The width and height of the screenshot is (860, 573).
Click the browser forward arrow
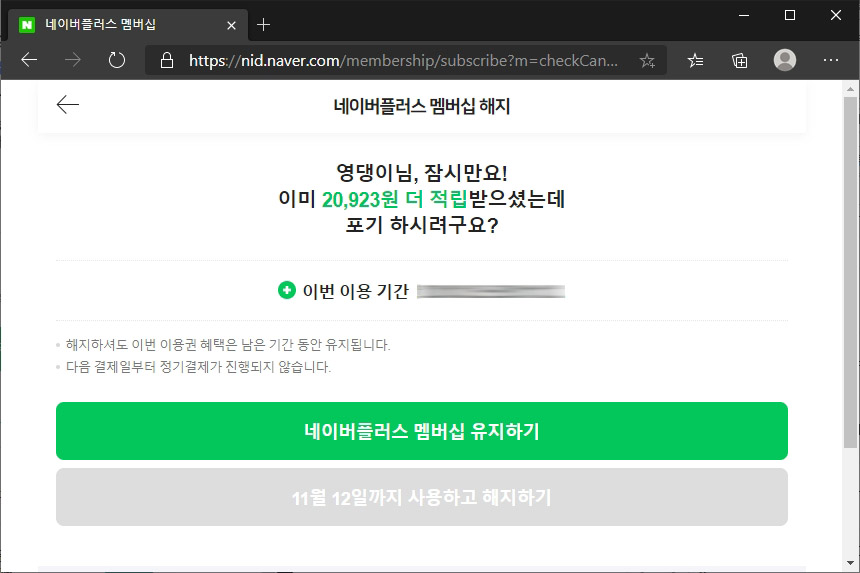[x=72, y=60]
